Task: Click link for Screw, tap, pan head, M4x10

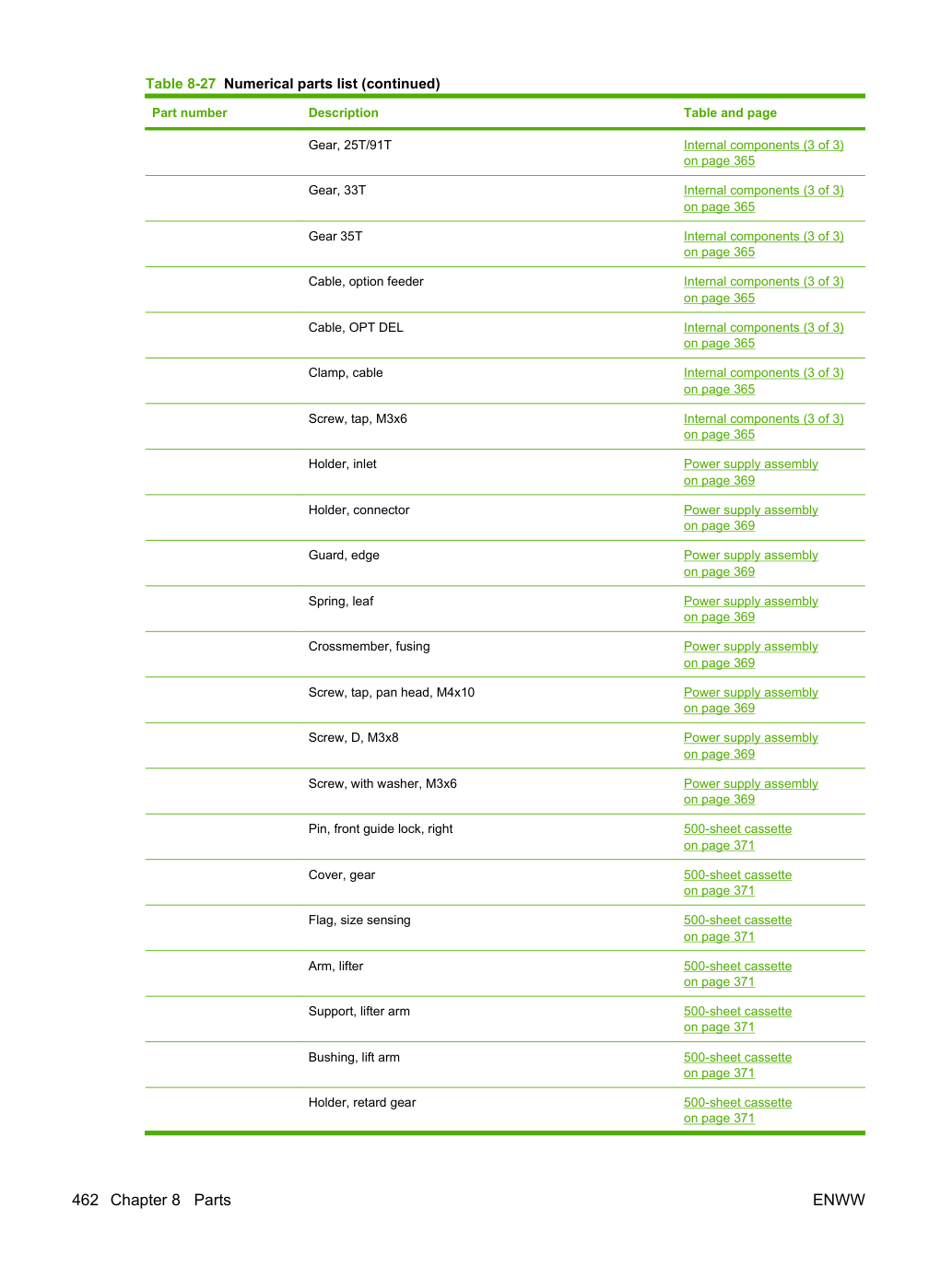Action: (750, 700)
